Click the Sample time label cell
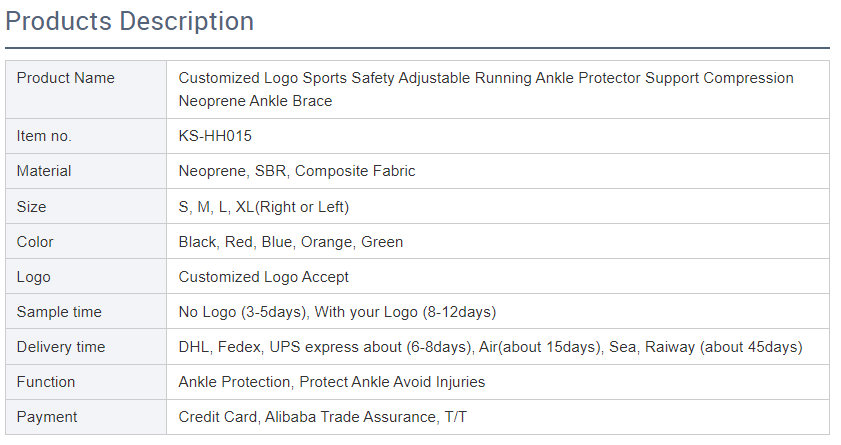Image resolution: width=841 pixels, height=445 pixels. click(x=59, y=312)
